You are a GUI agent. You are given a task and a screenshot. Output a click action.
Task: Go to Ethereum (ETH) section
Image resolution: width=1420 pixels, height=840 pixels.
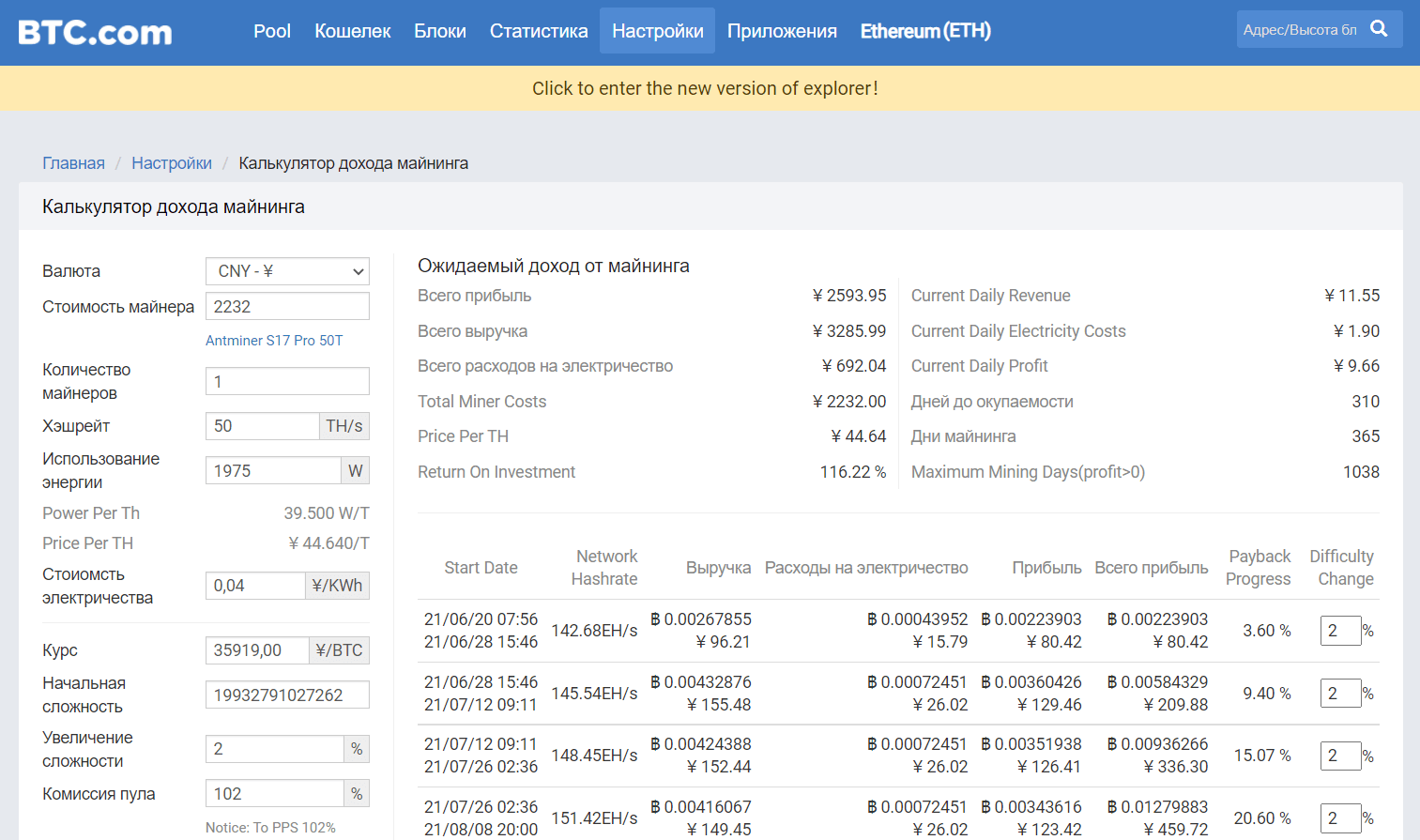925,31
